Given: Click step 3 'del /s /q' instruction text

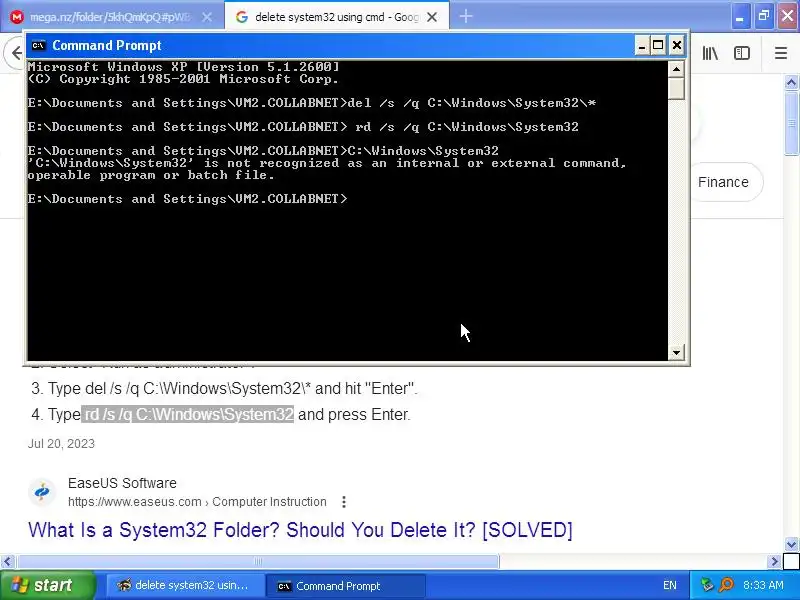Looking at the screenshot, I should (x=224, y=388).
